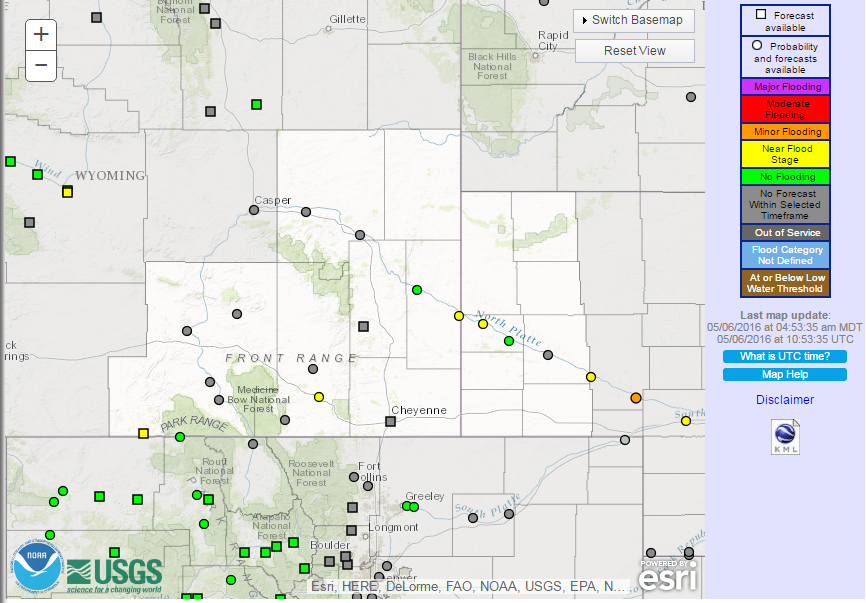The width and height of the screenshot is (866, 603).
Task: Select the Major Flooding legend swatch
Action: (x=785, y=87)
